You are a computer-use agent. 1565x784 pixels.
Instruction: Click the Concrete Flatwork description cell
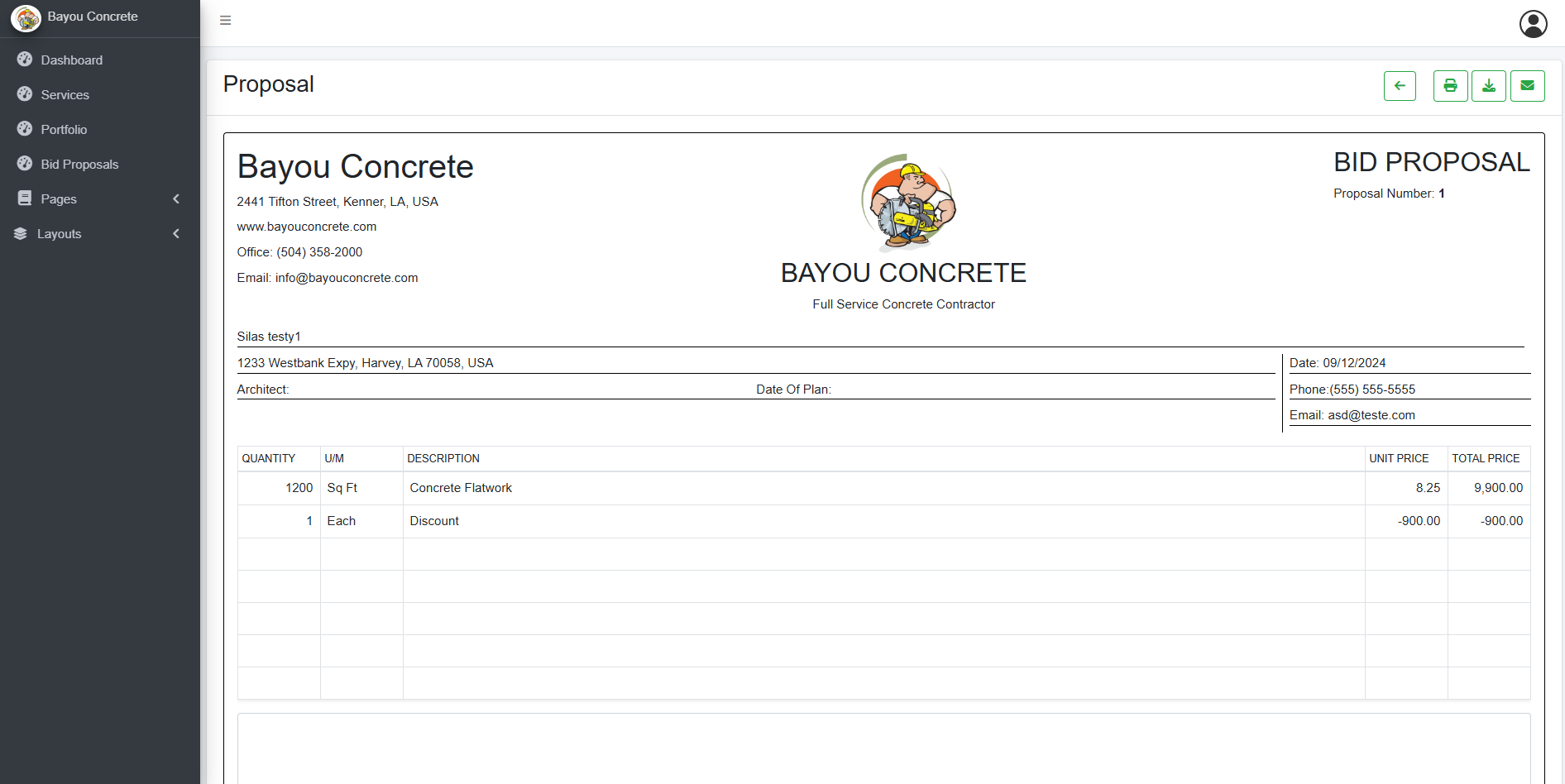coord(460,488)
